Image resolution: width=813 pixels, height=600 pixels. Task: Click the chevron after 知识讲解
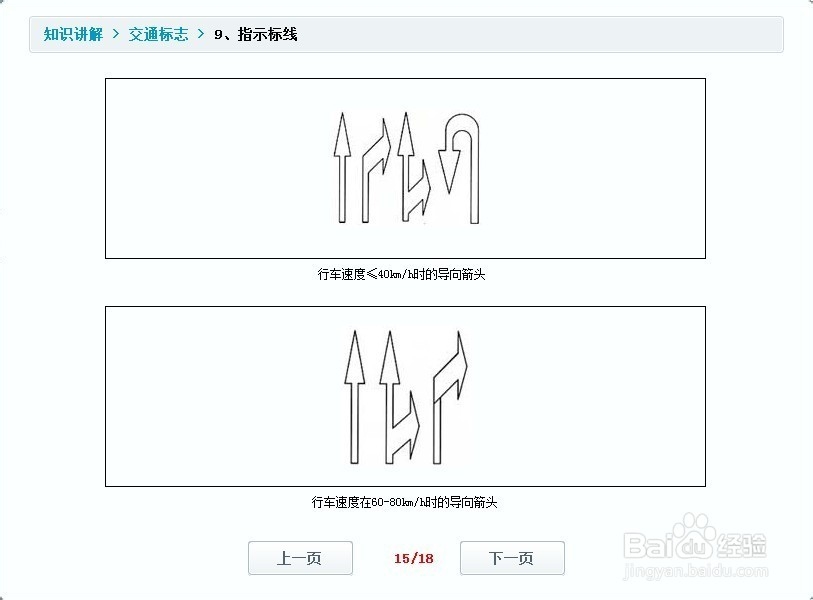tap(116, 34)
